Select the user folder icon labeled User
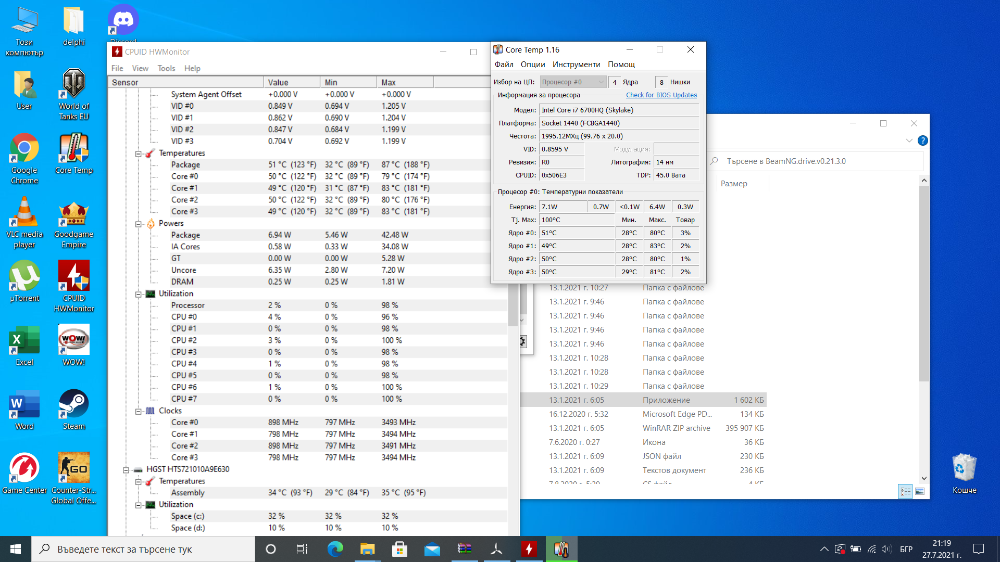The height and width of the screenshot is (562, 1000). point(24,90)
